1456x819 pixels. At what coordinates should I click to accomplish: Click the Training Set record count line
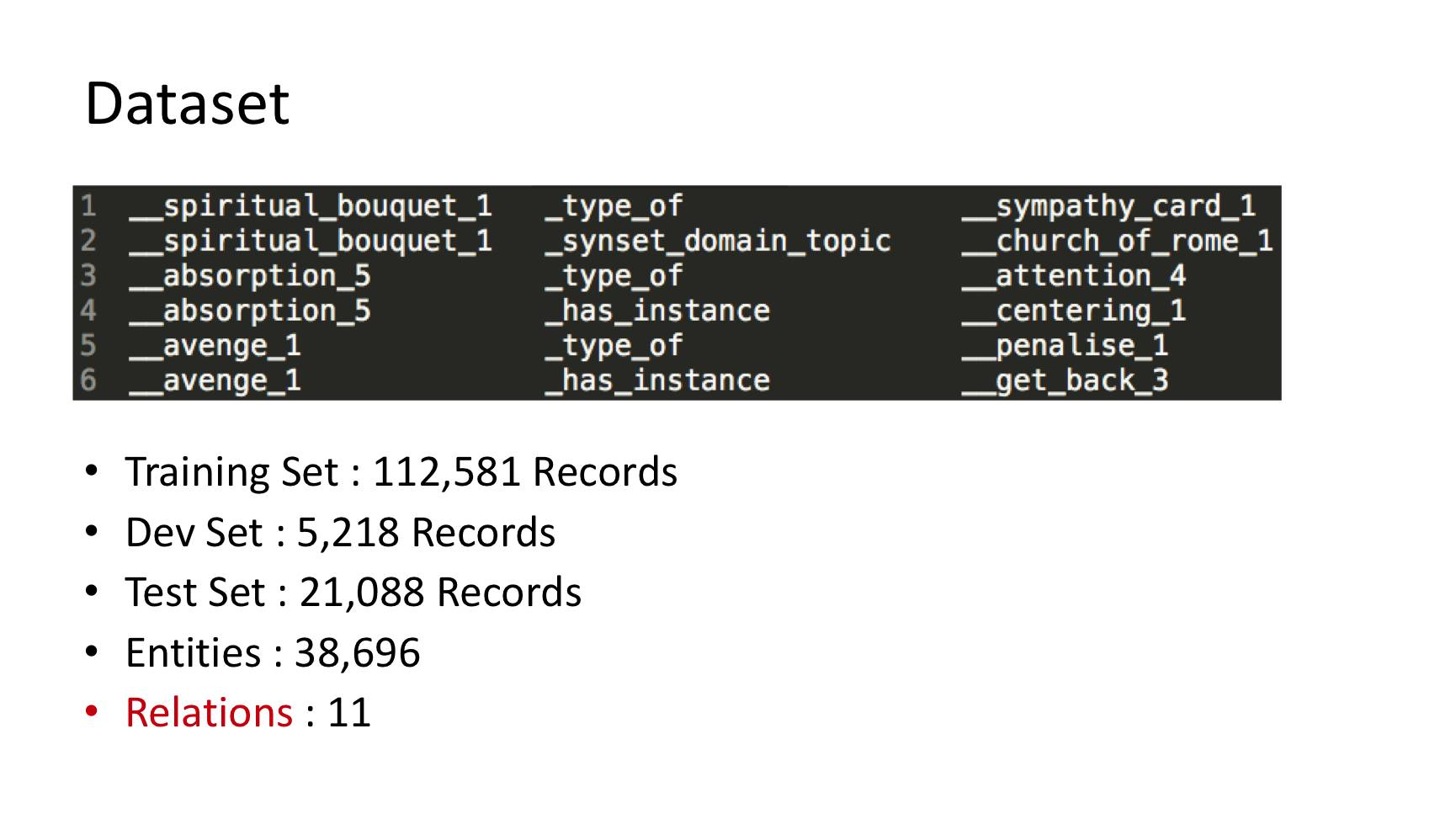[401, 472]
